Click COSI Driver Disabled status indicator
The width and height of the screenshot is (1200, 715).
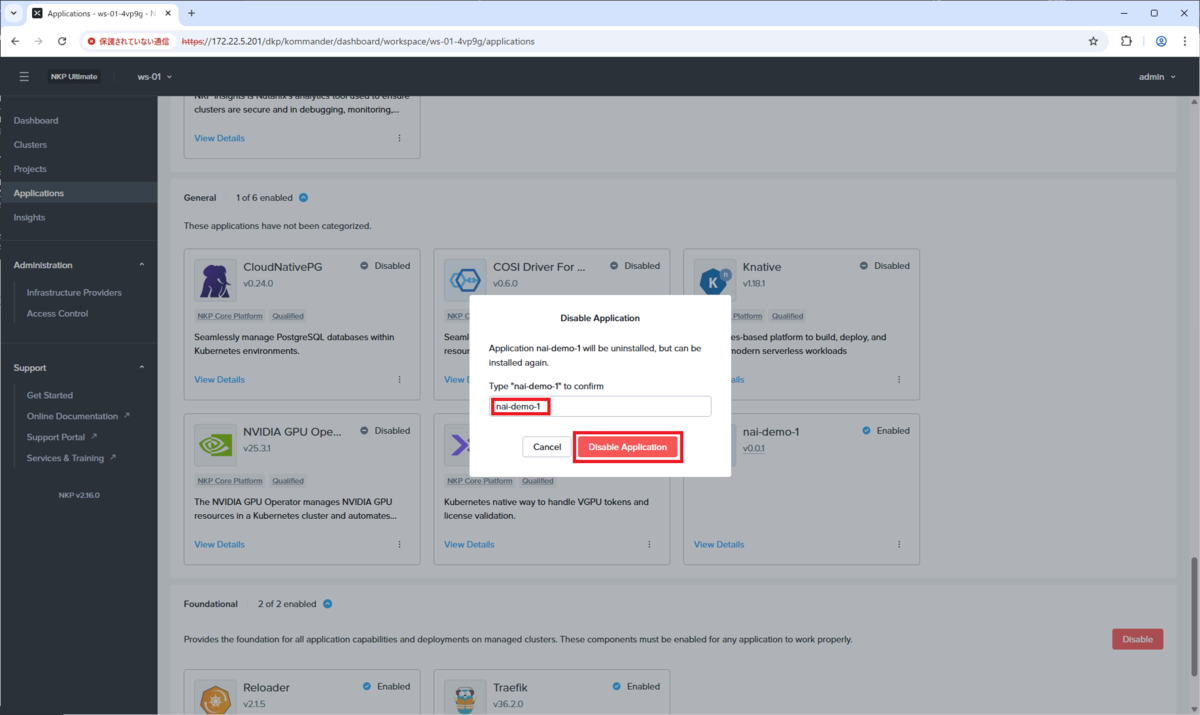click(635, 266)
